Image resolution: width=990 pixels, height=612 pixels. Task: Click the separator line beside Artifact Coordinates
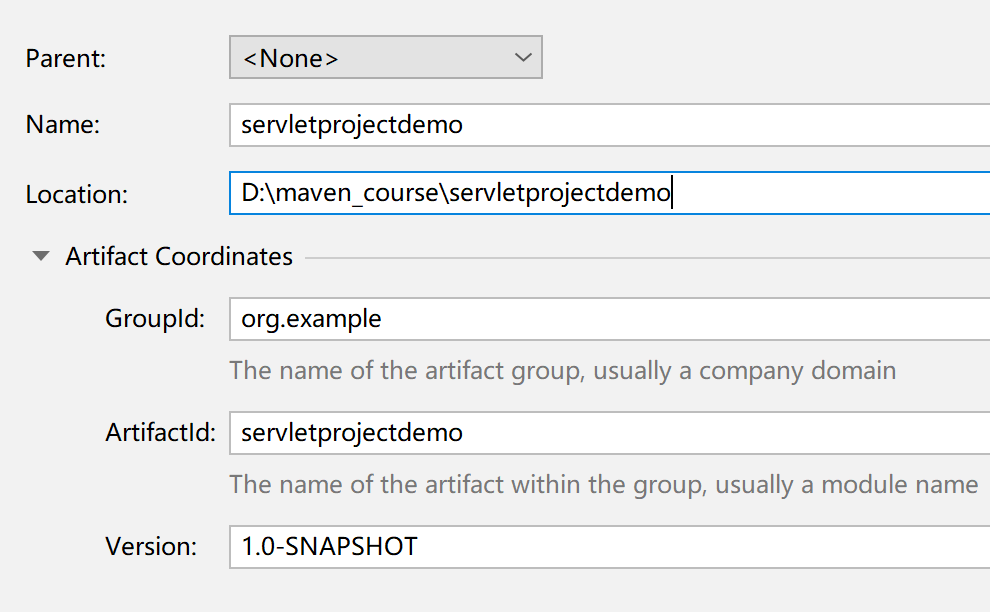[640, 258]
